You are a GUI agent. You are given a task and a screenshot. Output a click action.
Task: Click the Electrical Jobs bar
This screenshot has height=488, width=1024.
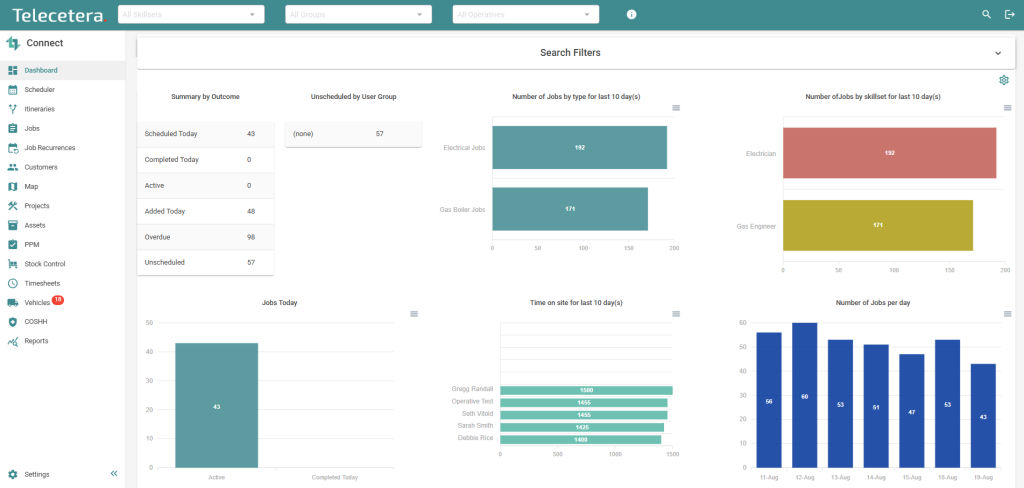click(579, 148)
